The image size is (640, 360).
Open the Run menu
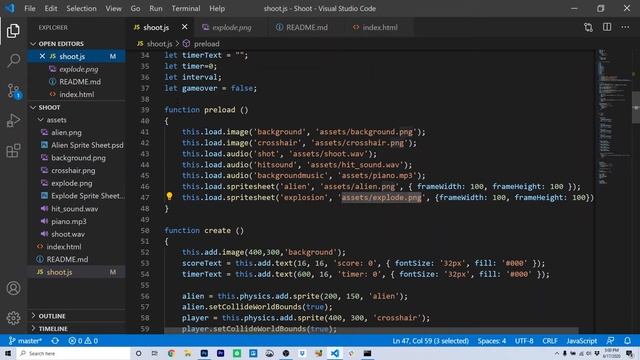[156, 8]
